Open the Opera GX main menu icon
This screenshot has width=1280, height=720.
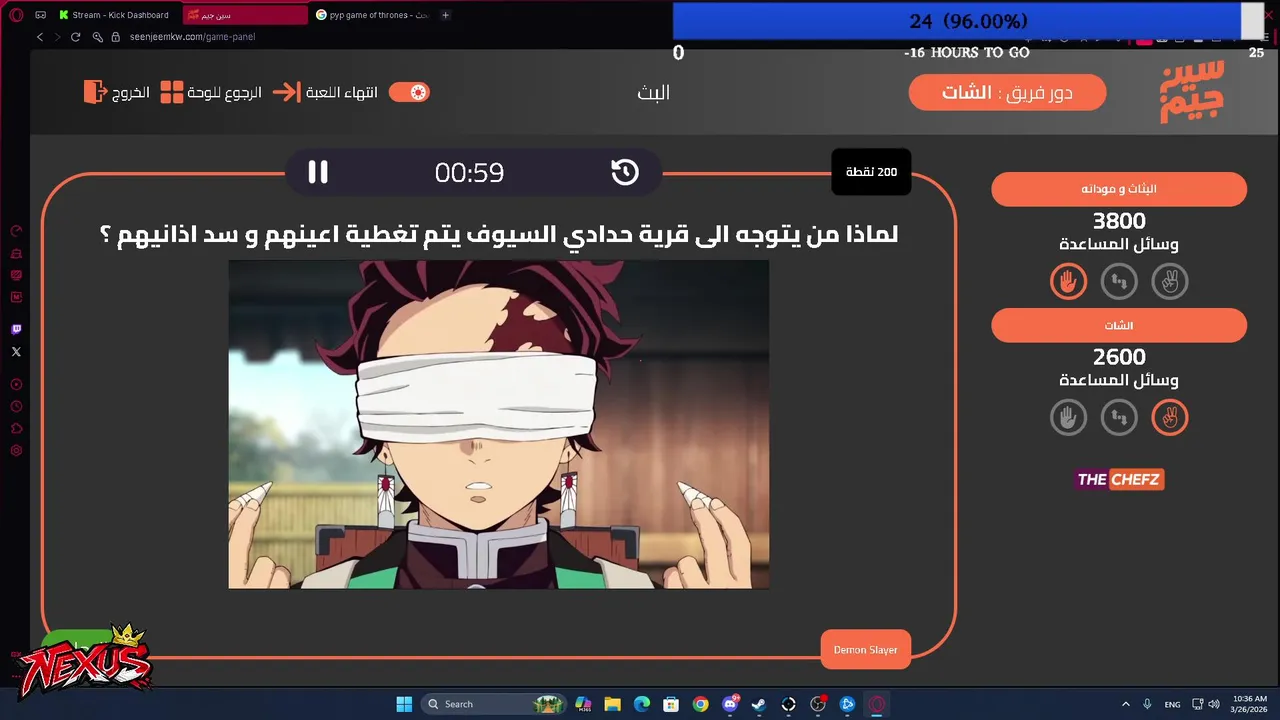[x=16, y=15]
